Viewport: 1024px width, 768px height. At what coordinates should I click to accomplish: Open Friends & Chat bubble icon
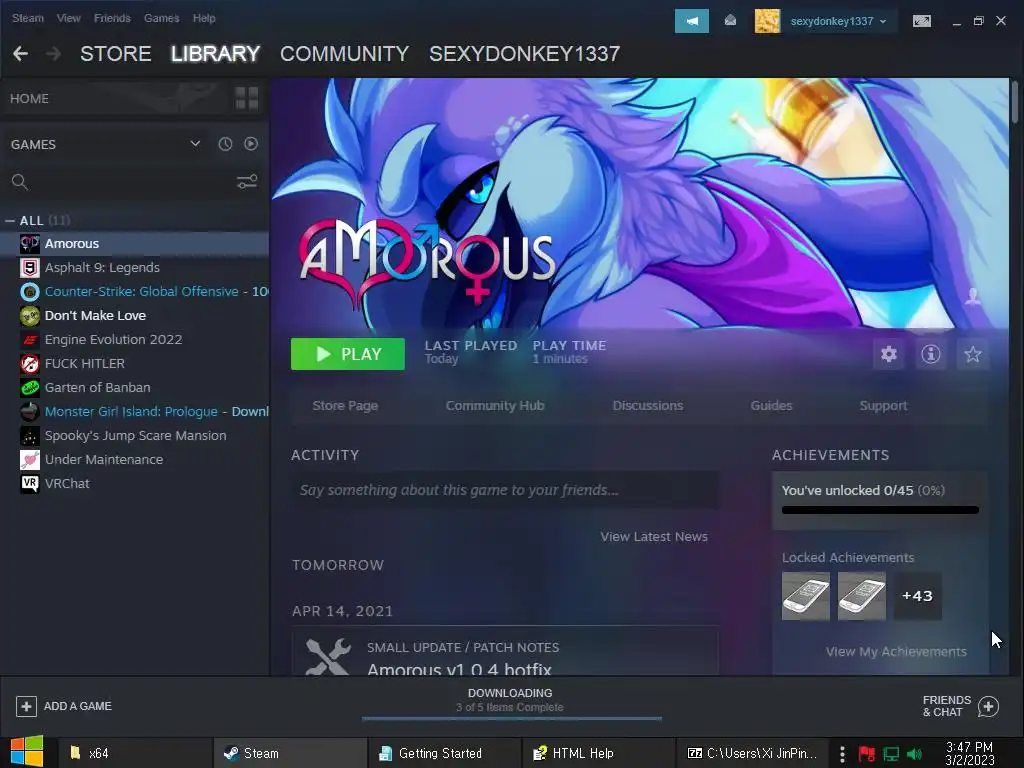point(988,706)
